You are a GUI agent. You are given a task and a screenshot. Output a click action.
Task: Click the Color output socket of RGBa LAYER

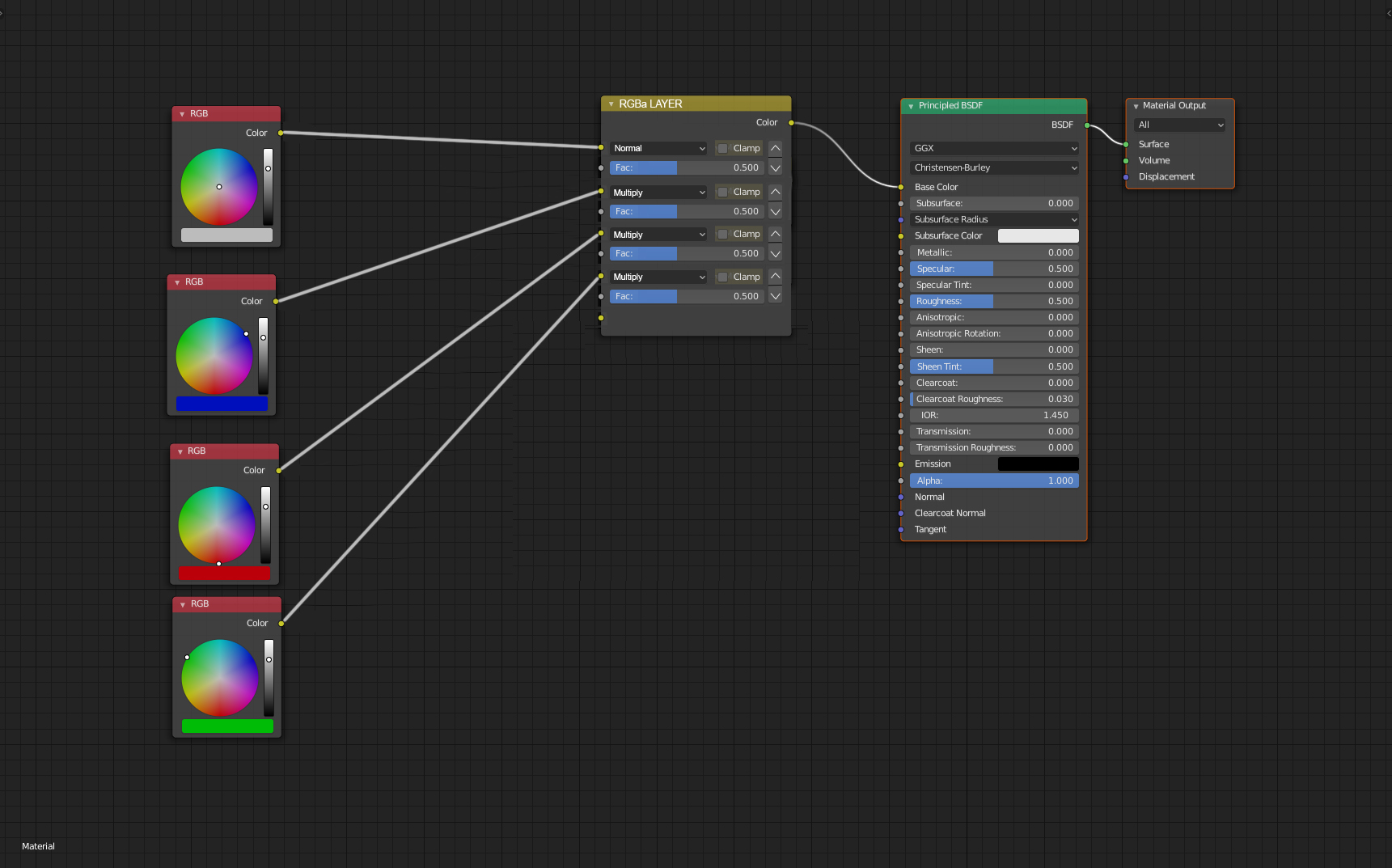791,123
